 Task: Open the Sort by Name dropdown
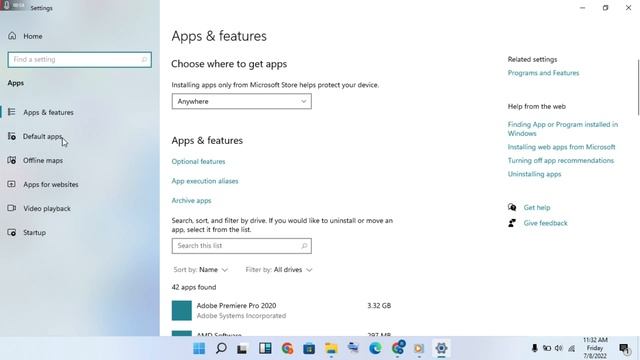[x=200, y=270]
